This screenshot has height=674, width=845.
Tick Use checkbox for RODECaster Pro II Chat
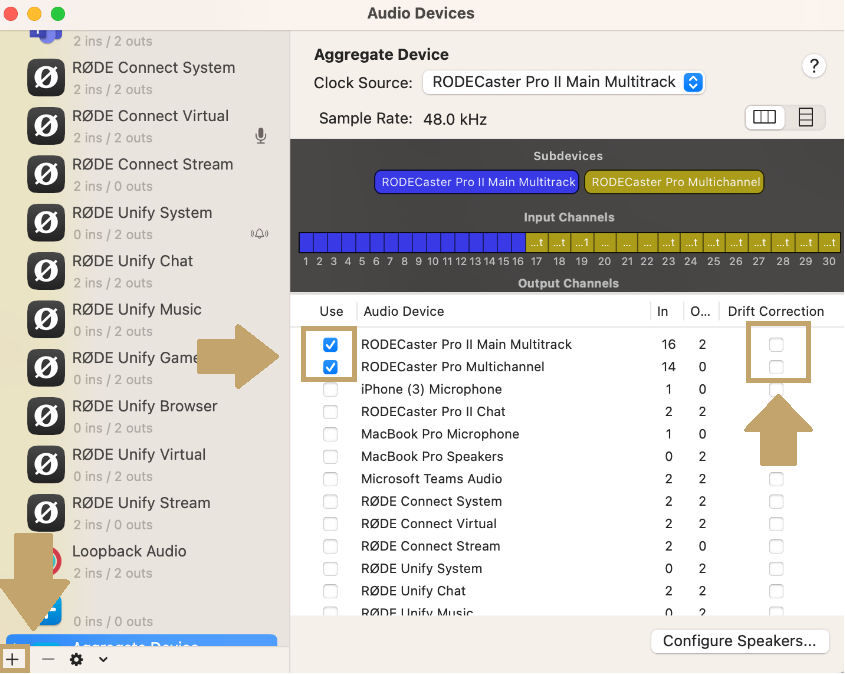tap(330, 412)
